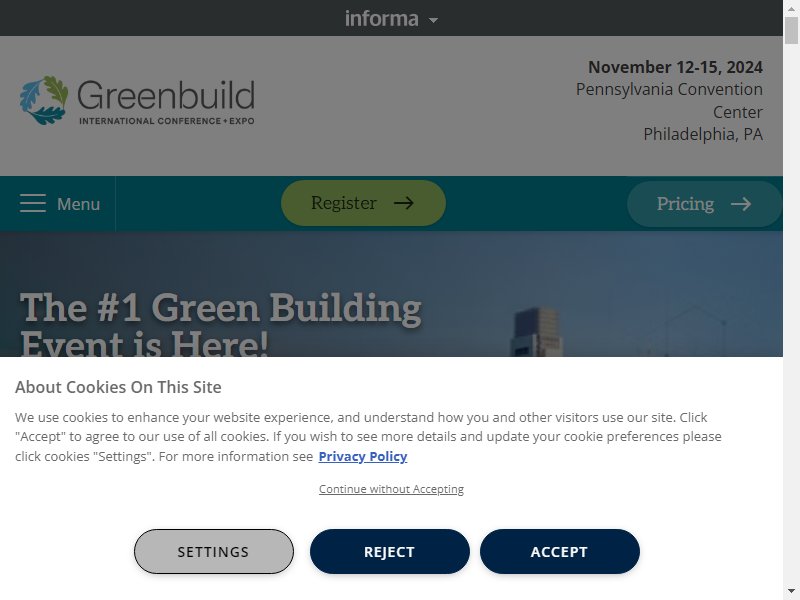This screenshot has height=600, width=800.
Task: Expand the informa dropdown caret
Action: click(x=433, y=20)
